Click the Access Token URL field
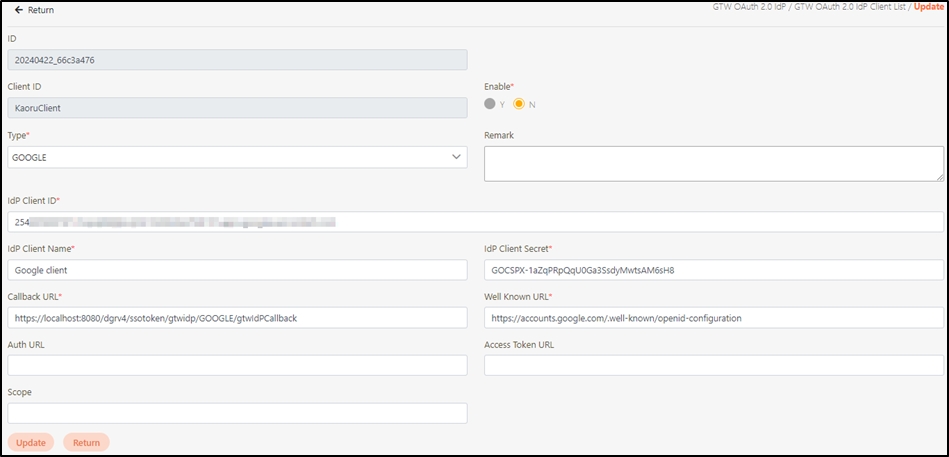Image resolution: width=949 pixels, height=457 pixels. tap(713, 365)
